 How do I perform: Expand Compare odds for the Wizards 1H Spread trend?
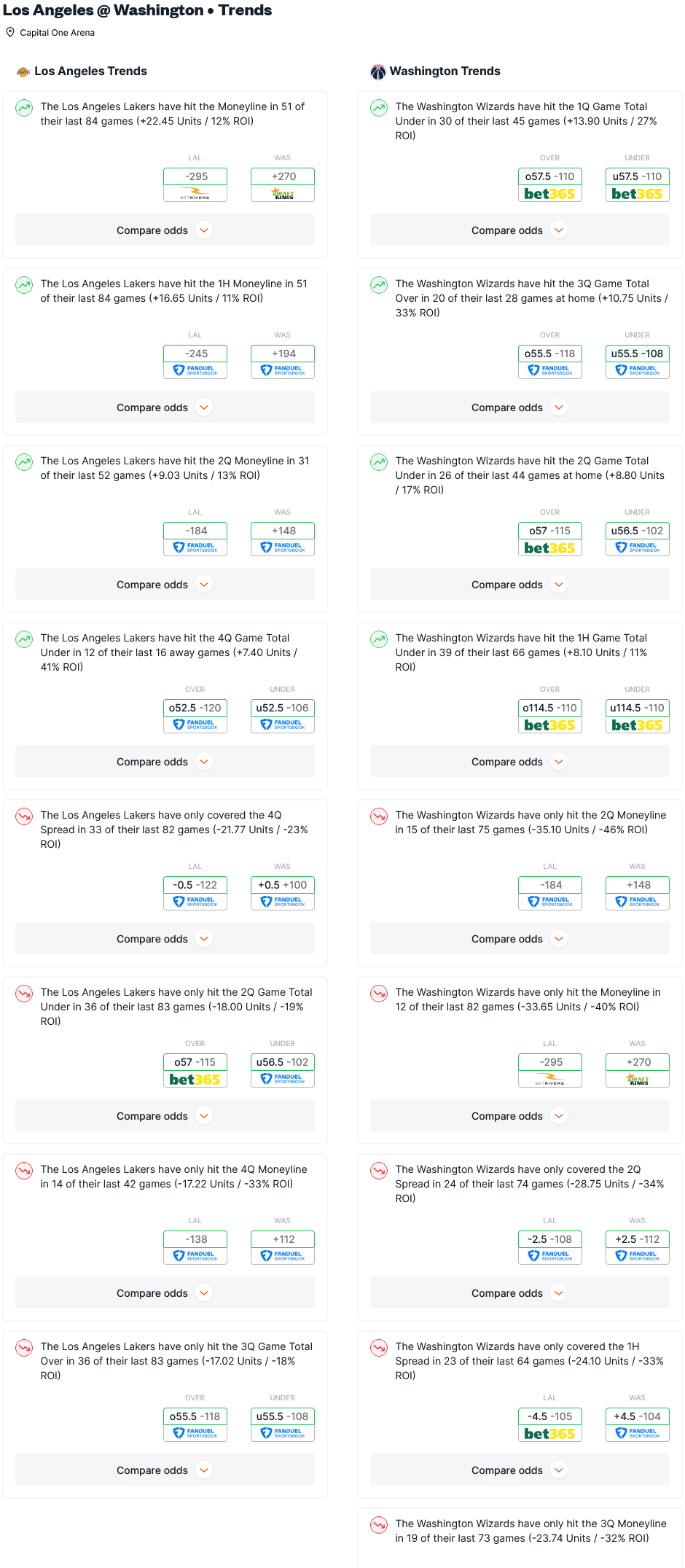(x=520, y=1470)
